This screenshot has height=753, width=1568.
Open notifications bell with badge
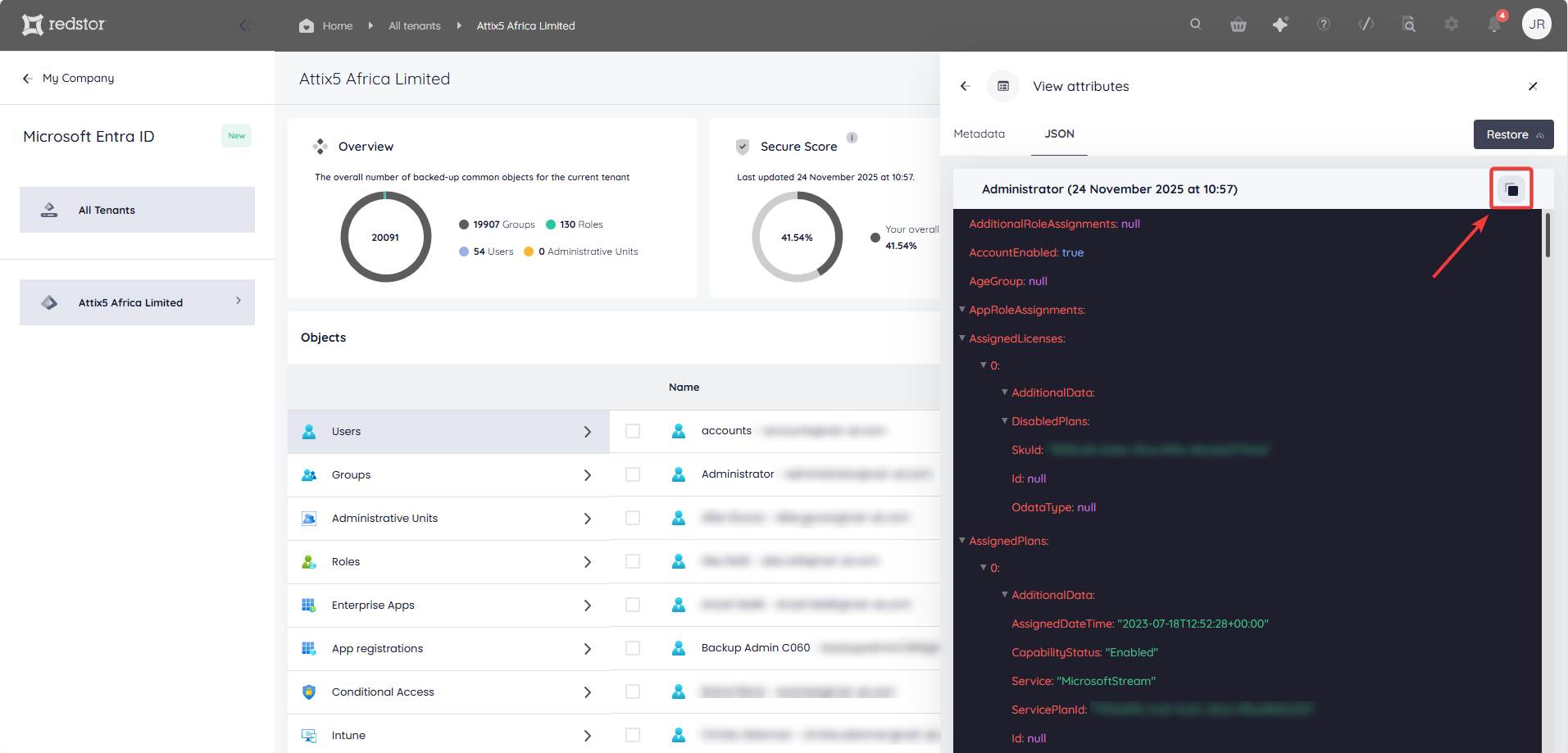(1496, 23)
